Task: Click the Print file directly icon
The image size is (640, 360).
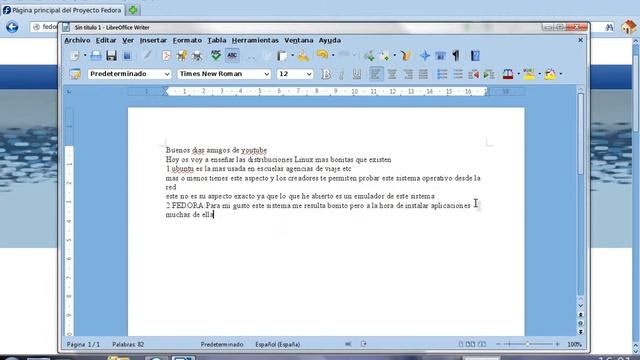Action: click(182, 56)
